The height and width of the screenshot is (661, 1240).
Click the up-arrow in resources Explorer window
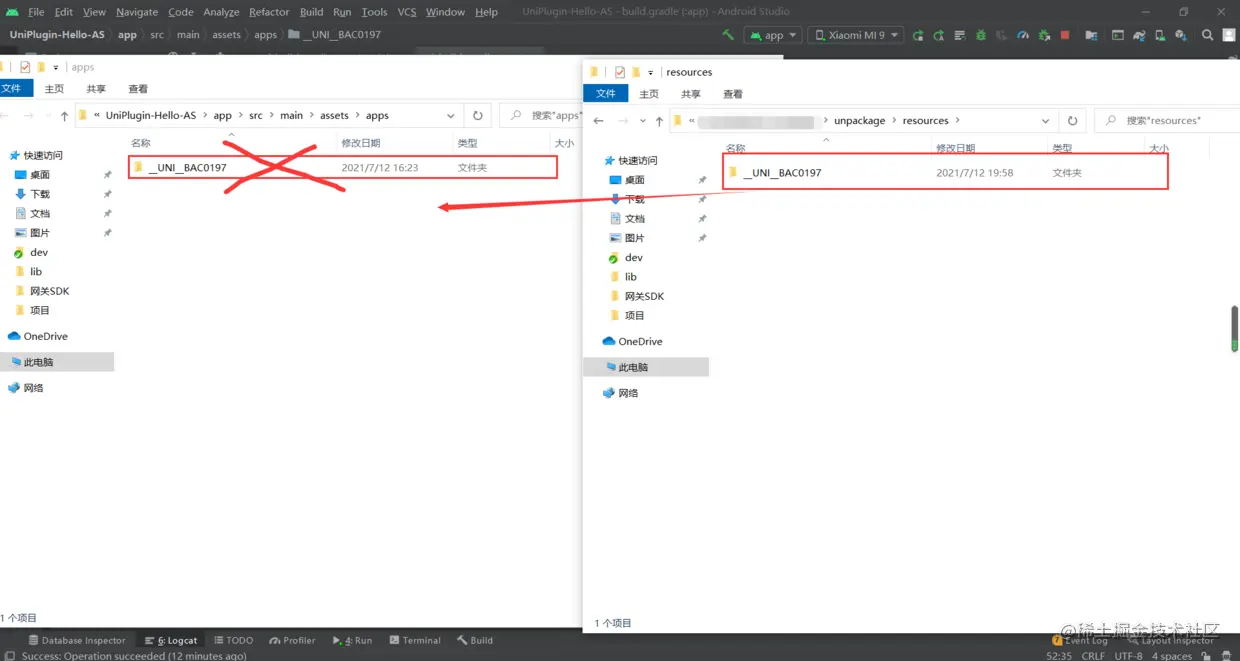(660, 121)
